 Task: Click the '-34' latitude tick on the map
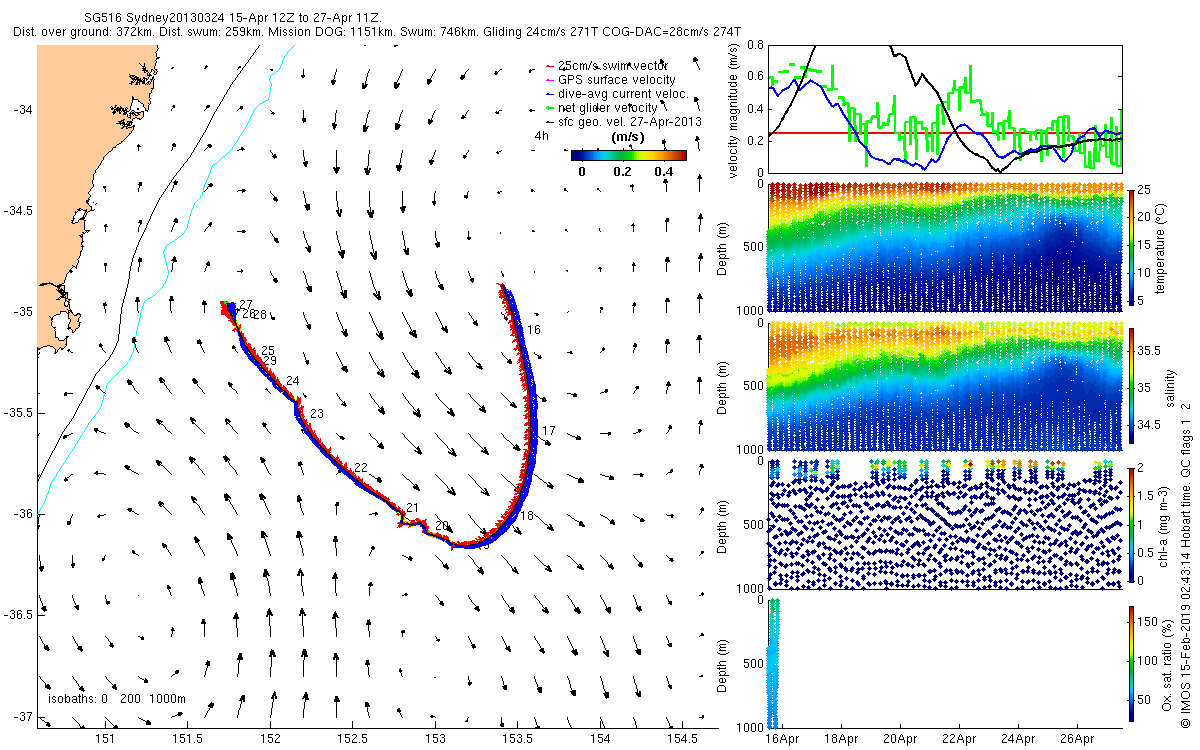[23, 109]
